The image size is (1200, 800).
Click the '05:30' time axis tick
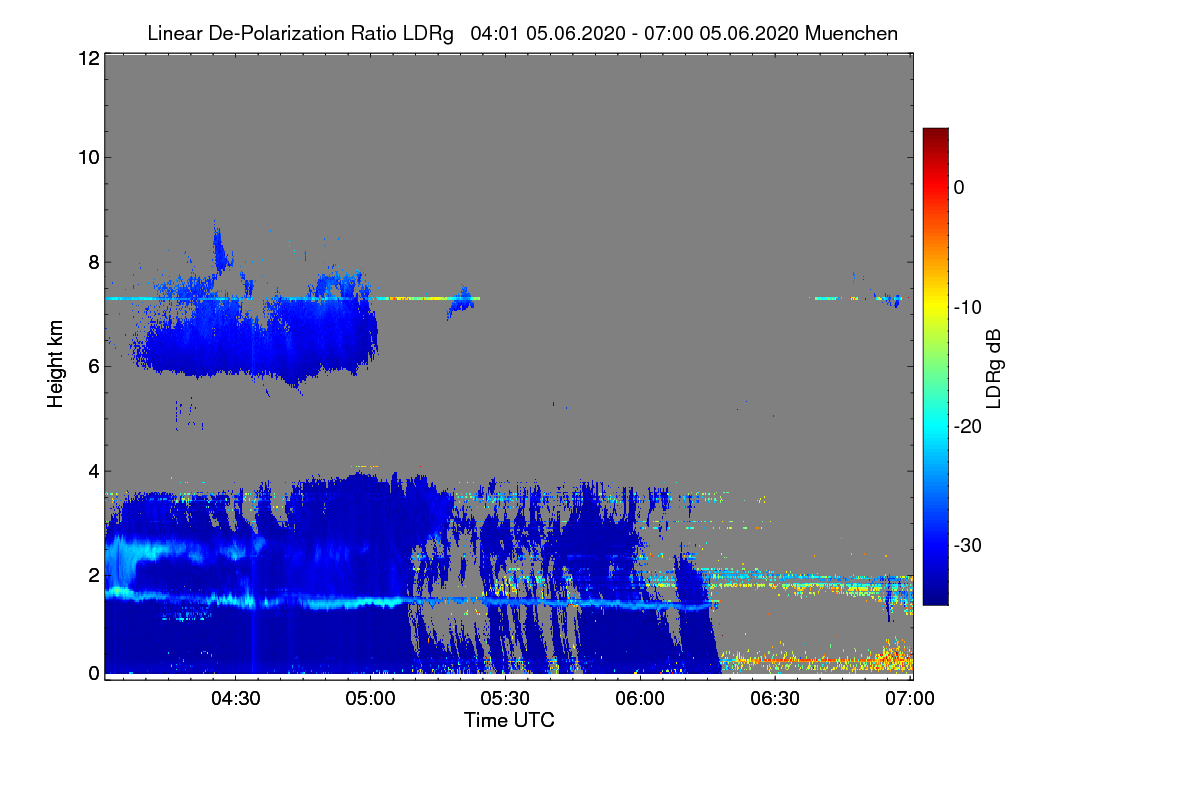pos(506,698)
